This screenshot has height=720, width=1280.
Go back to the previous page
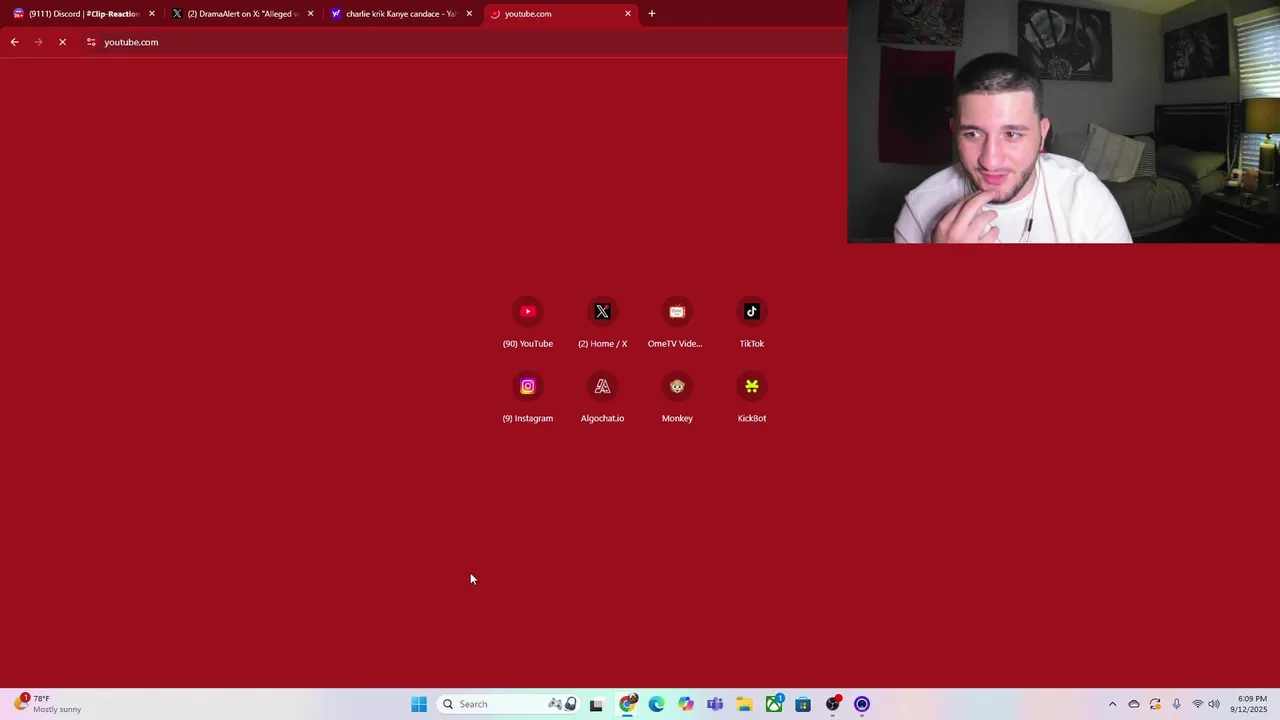click(14, 42)
